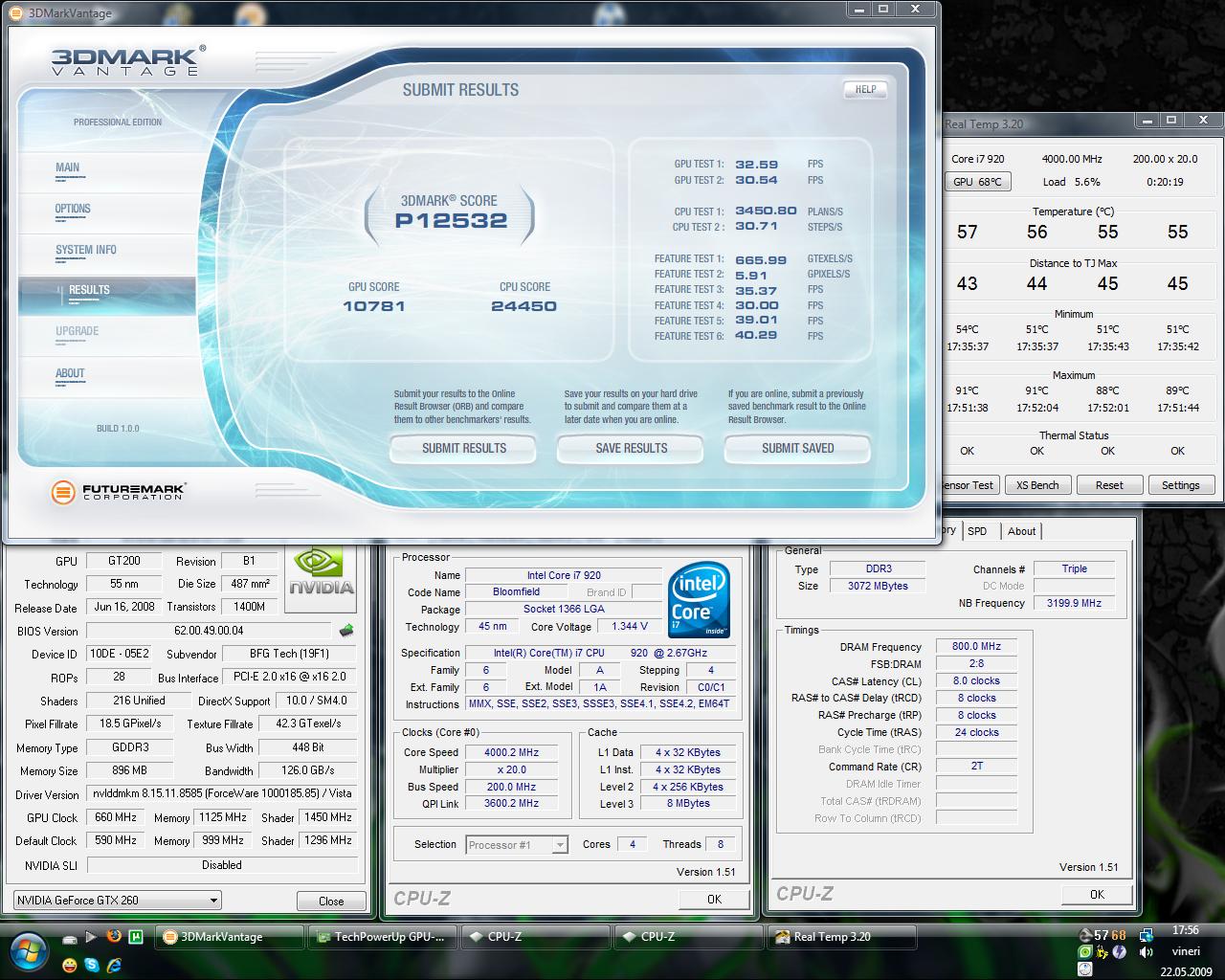Screen dimensions: 1225x980
Task: Switch to the Real Temp 3.20 taskbar button
Action: pos(842,937)
